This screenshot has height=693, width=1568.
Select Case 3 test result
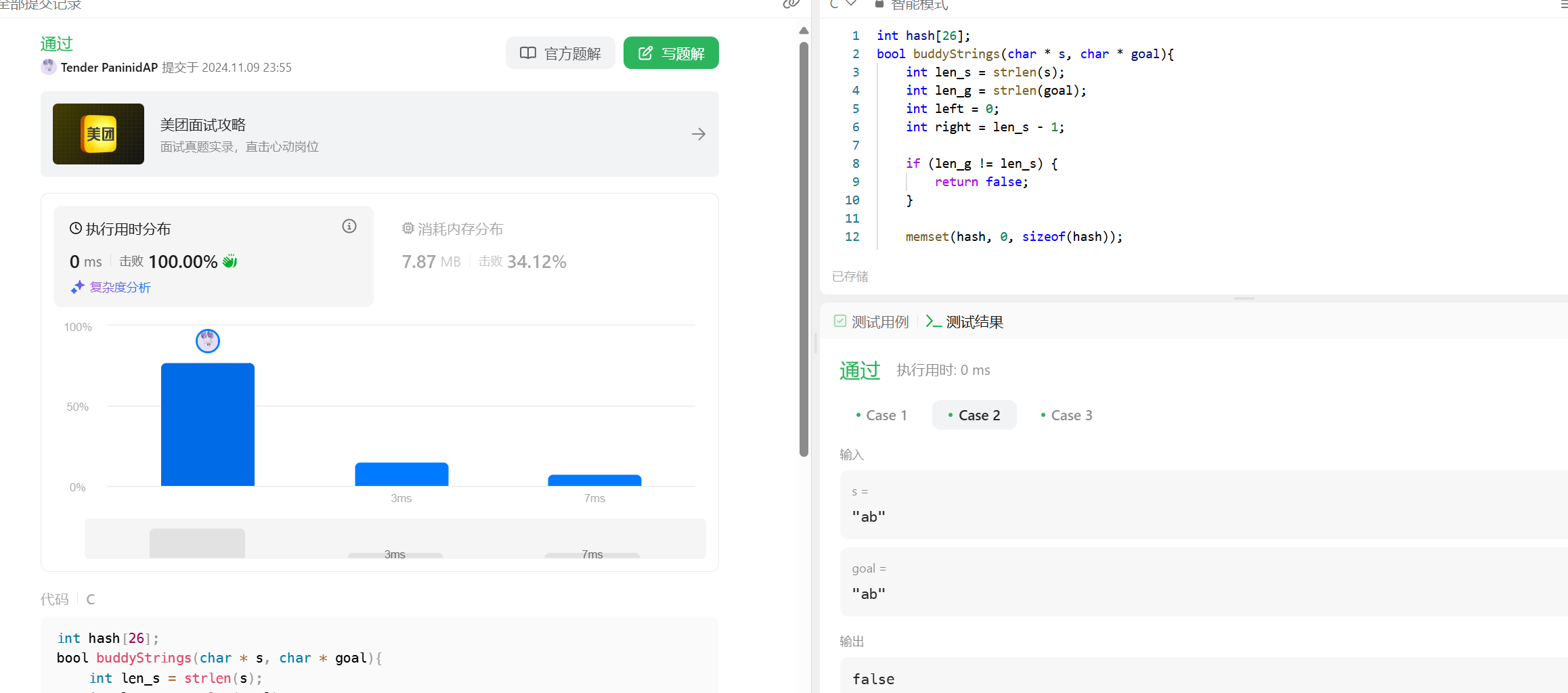pos(1066,416)
